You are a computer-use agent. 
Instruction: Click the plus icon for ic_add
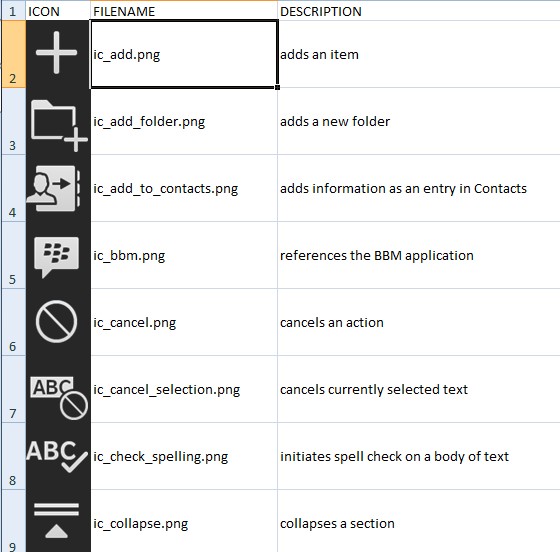(56, 52)
